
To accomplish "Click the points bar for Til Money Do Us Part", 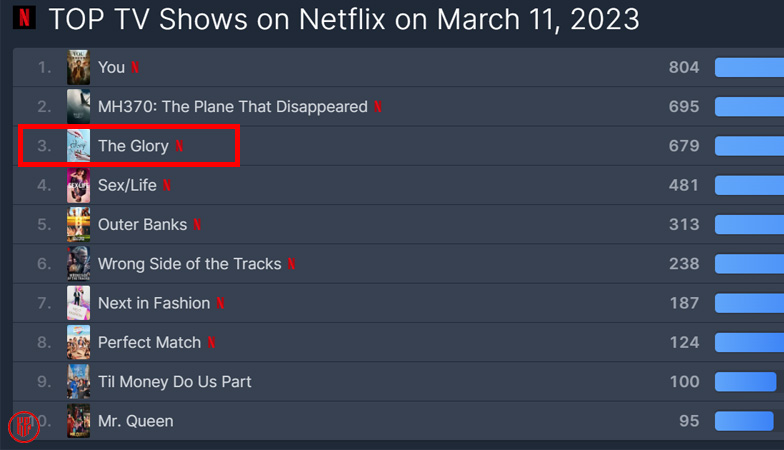I will 745,382.
